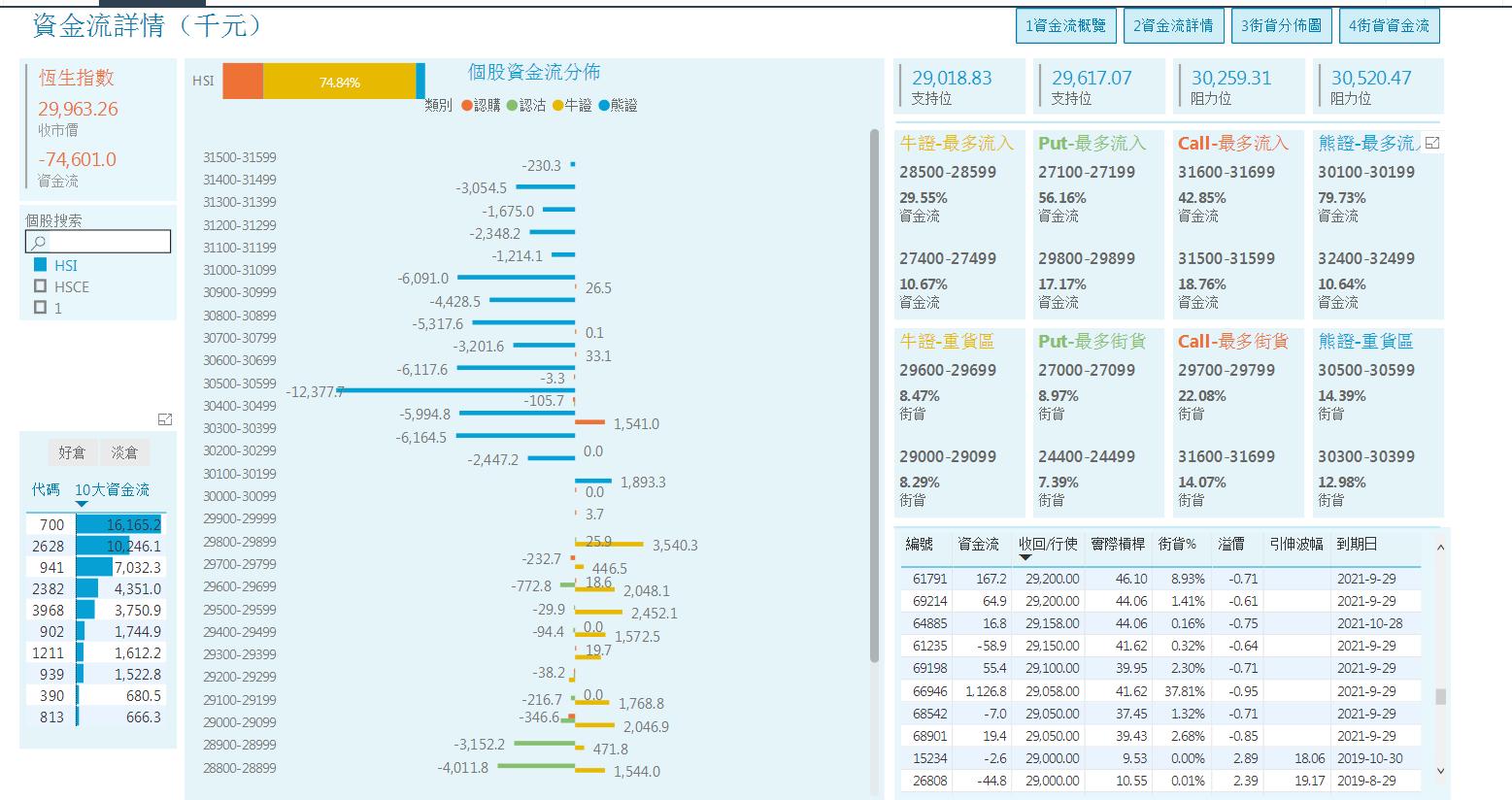
Task: Select the 好倉 filter button
Action: tap(73, 452)
